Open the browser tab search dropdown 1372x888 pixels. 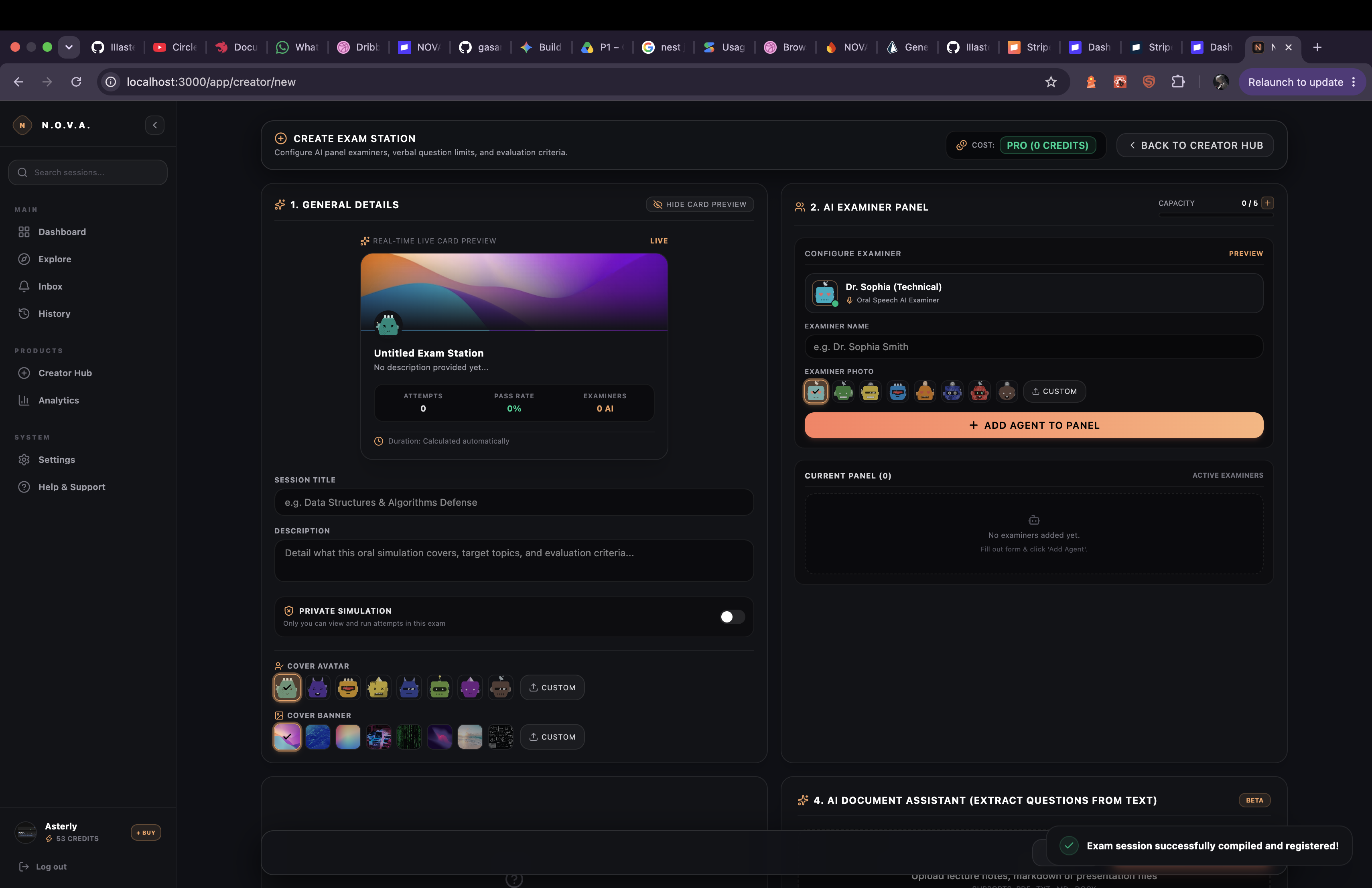[69, 47]
